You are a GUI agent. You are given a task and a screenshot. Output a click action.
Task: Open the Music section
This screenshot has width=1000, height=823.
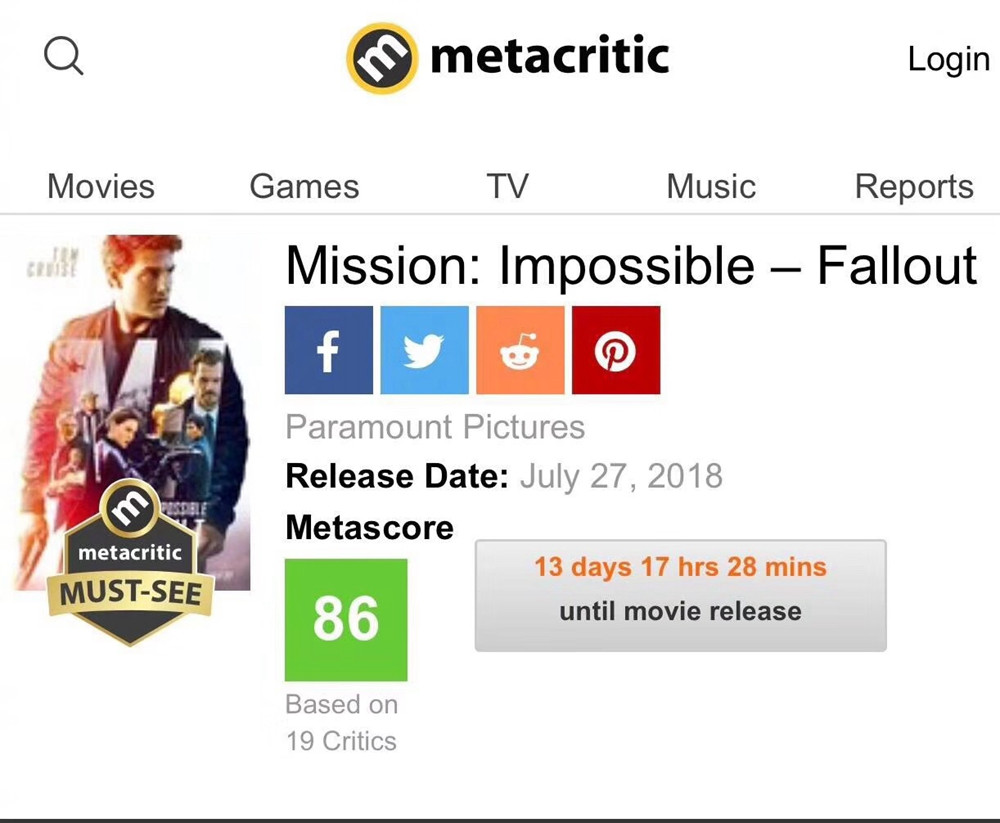click(711, 187)
